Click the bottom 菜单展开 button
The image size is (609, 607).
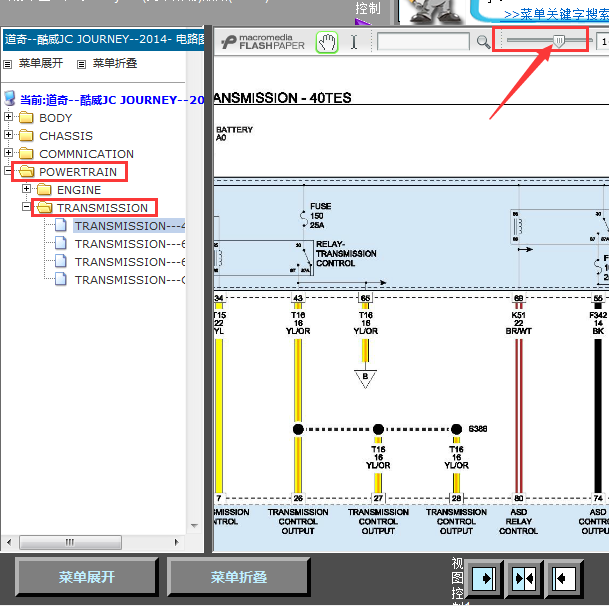pos(87,577)
